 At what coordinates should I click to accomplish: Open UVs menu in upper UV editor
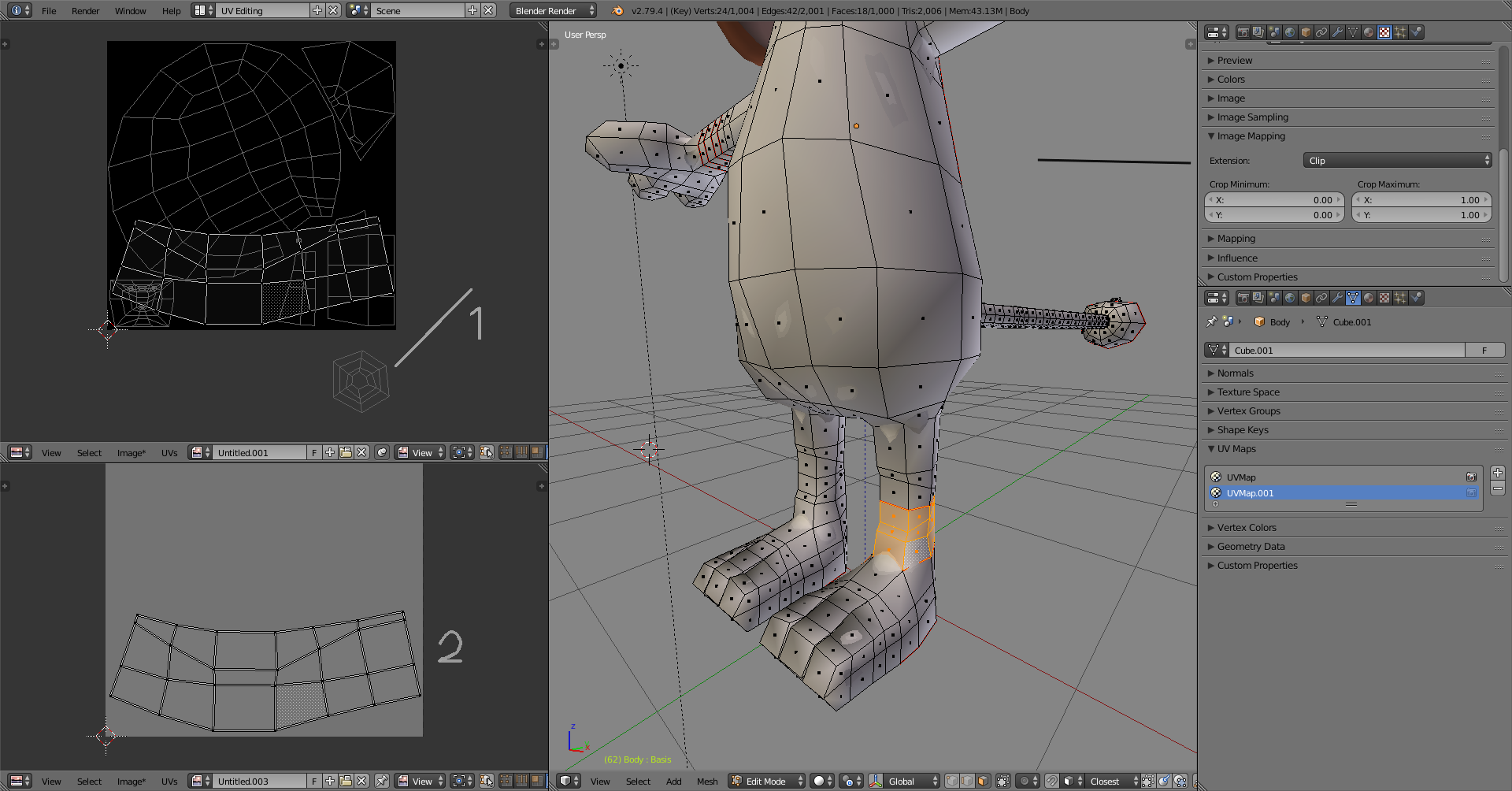click(169, 453)
